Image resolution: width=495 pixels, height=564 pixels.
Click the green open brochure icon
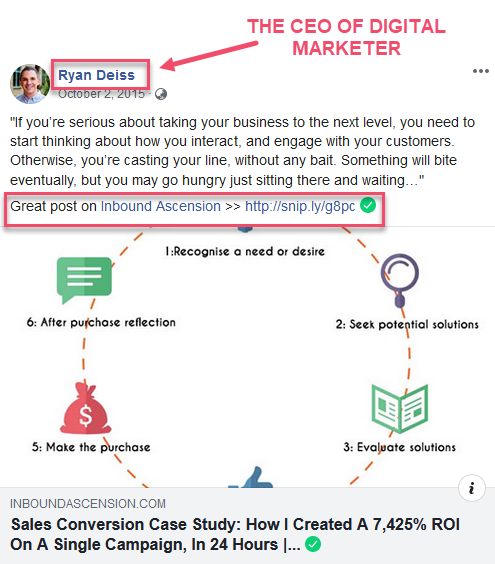pyautogui.click(x=400, y=409)
